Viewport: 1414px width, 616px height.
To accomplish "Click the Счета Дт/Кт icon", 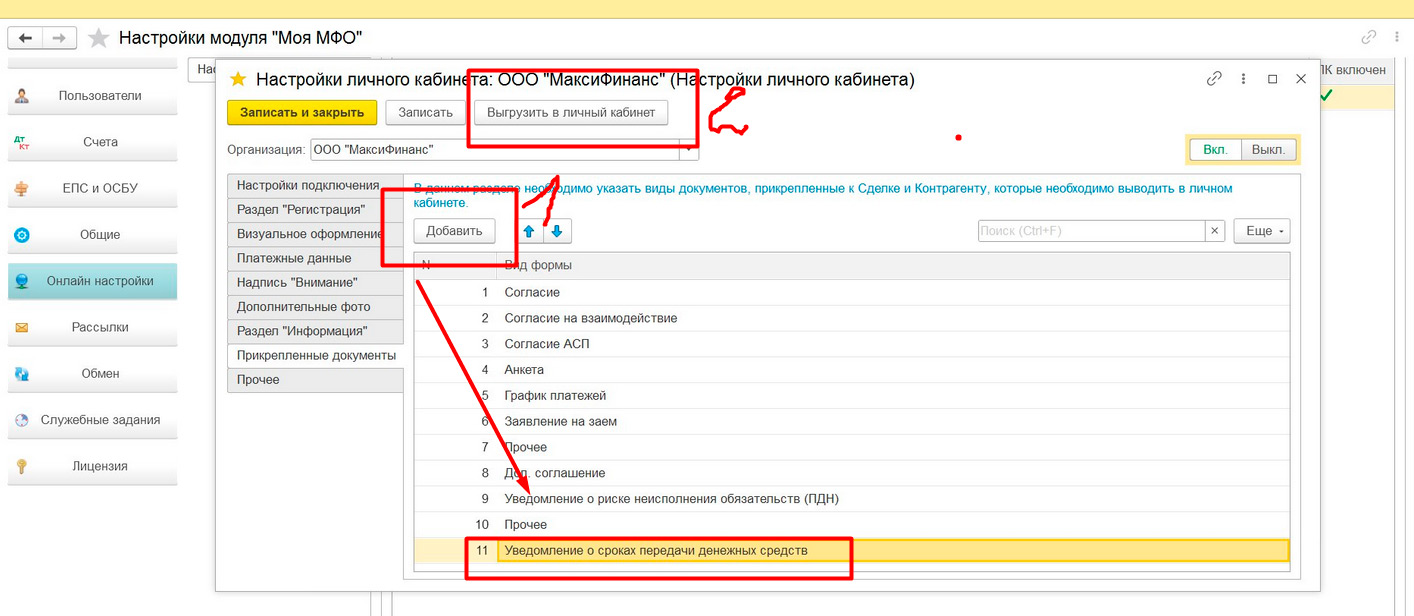I will coord(22,143).
